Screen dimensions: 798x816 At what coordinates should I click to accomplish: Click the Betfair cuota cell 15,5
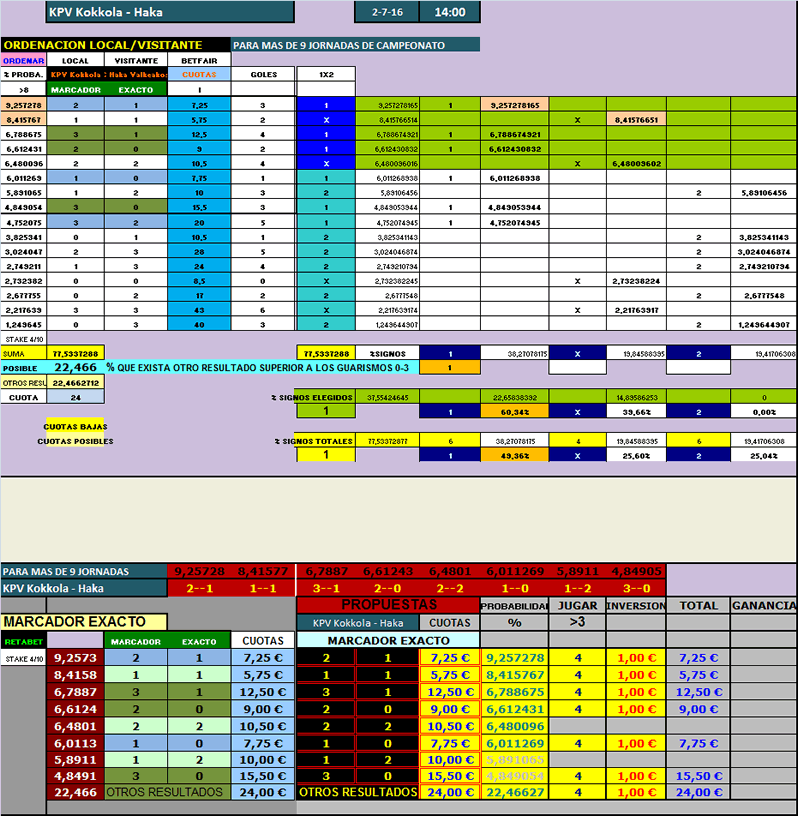click(199, 207)
